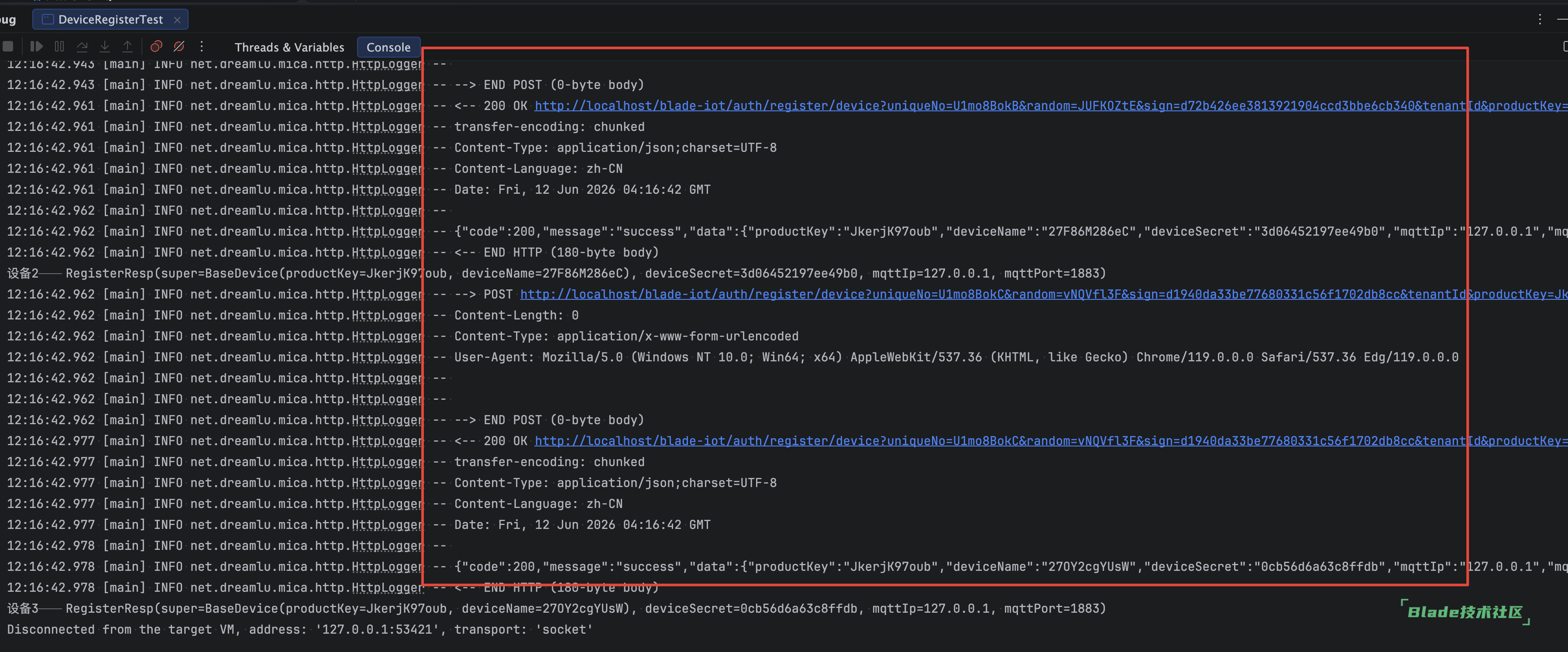Click the Date header line at 12:16:42.961
This screenshot has height=652, width=1568.
tap(358, 189)
